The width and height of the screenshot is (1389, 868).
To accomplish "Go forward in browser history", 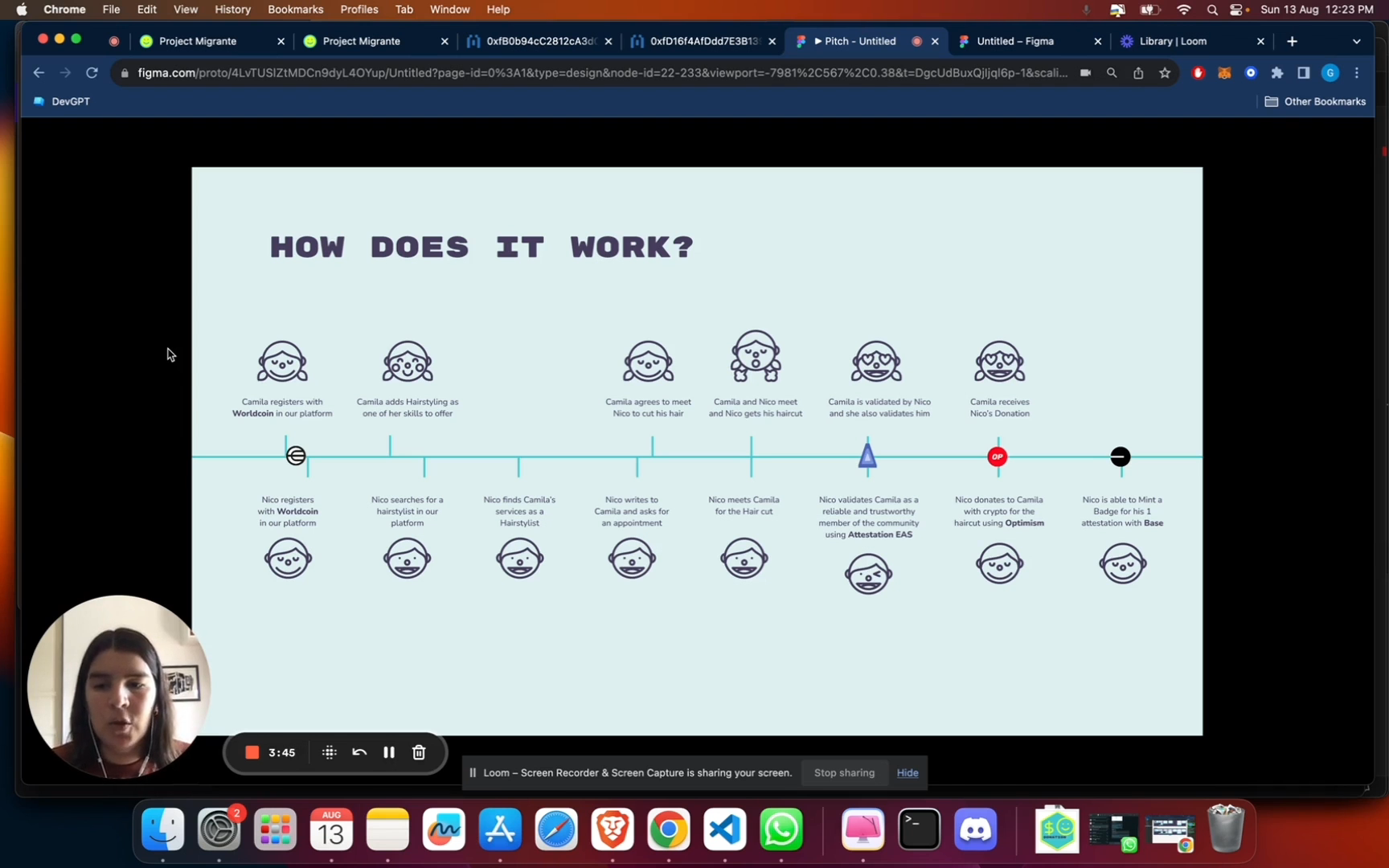I will click(65, 72).
